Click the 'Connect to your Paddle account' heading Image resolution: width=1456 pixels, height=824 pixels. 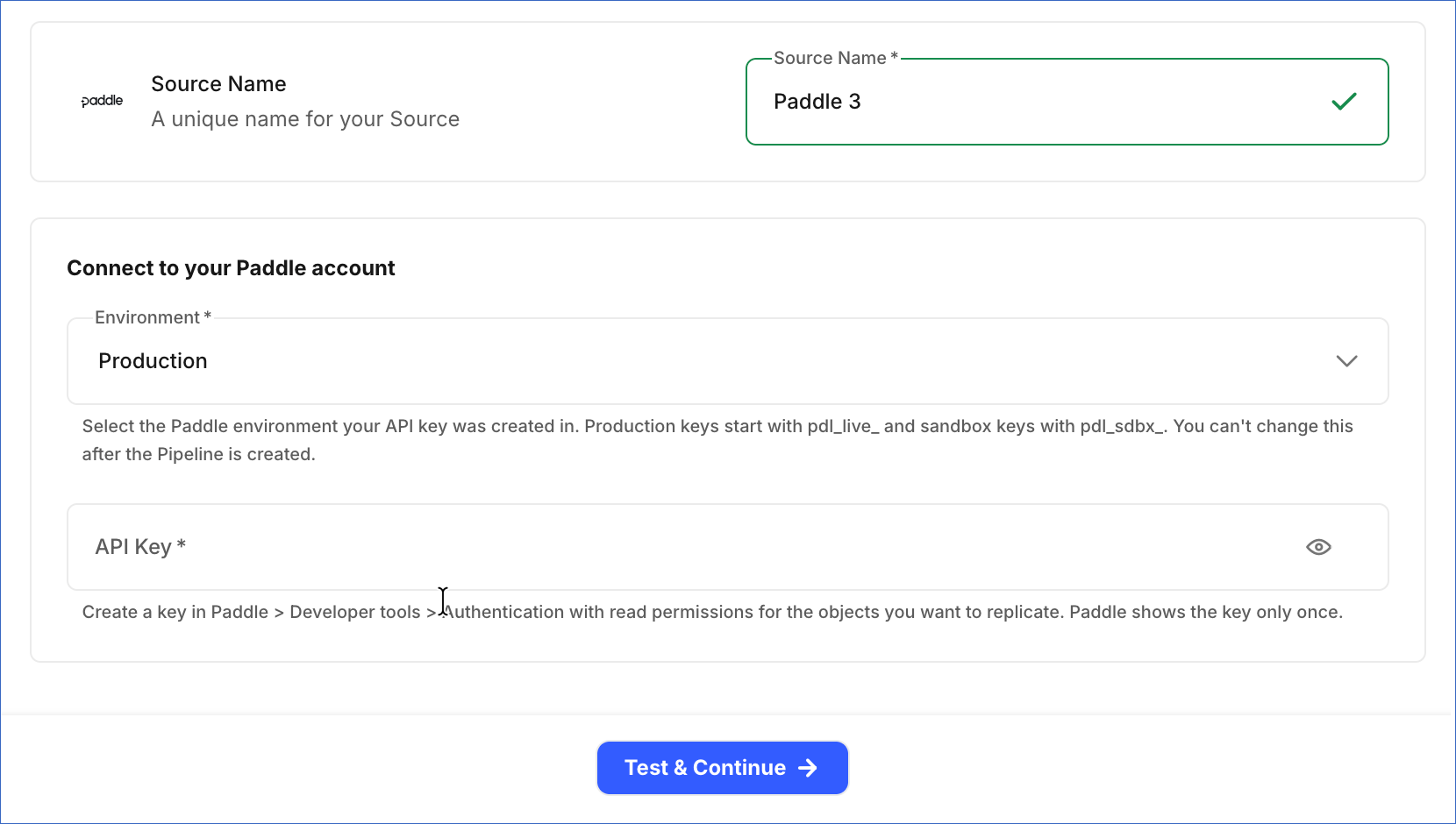pos(231,268)
